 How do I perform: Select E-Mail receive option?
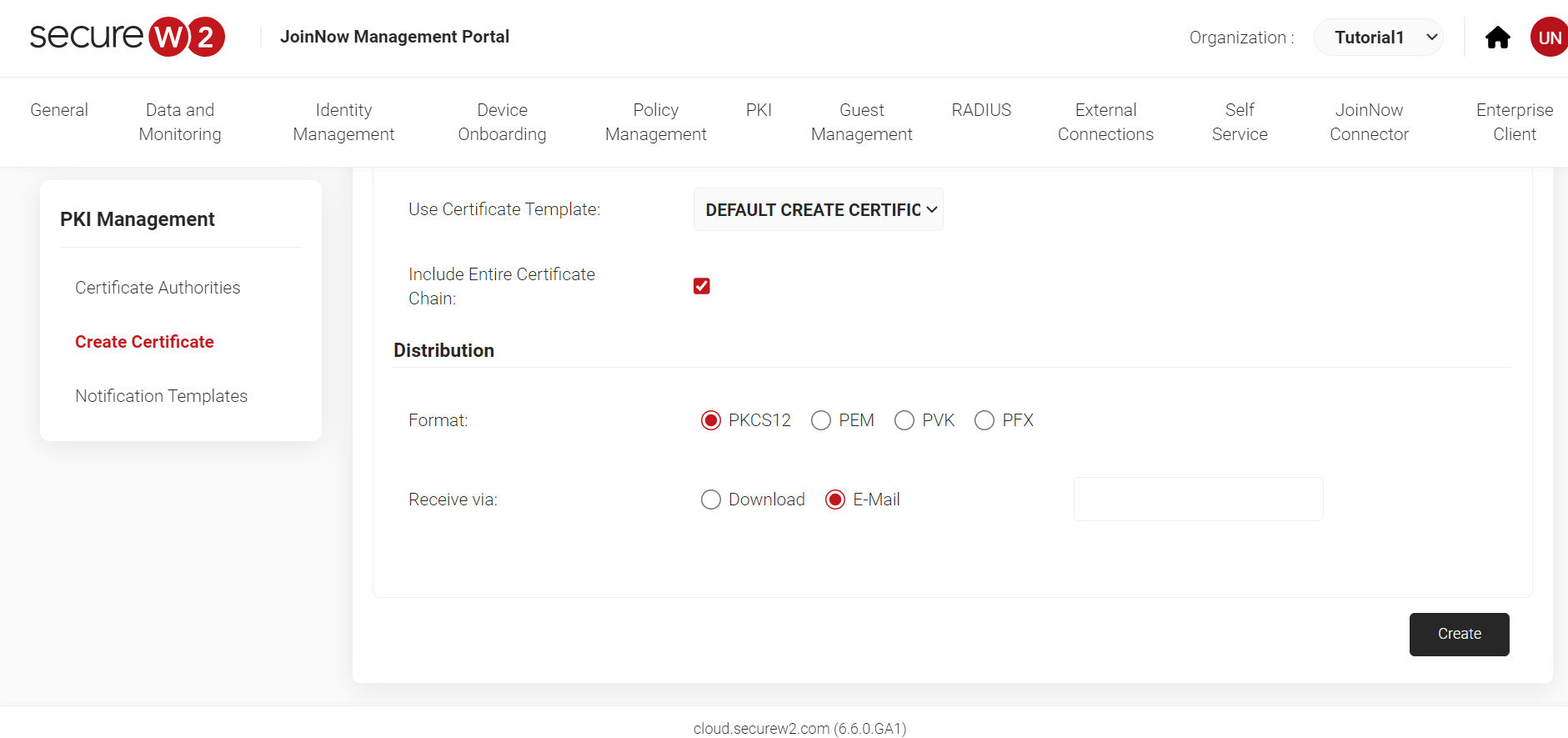coord(835,500)
